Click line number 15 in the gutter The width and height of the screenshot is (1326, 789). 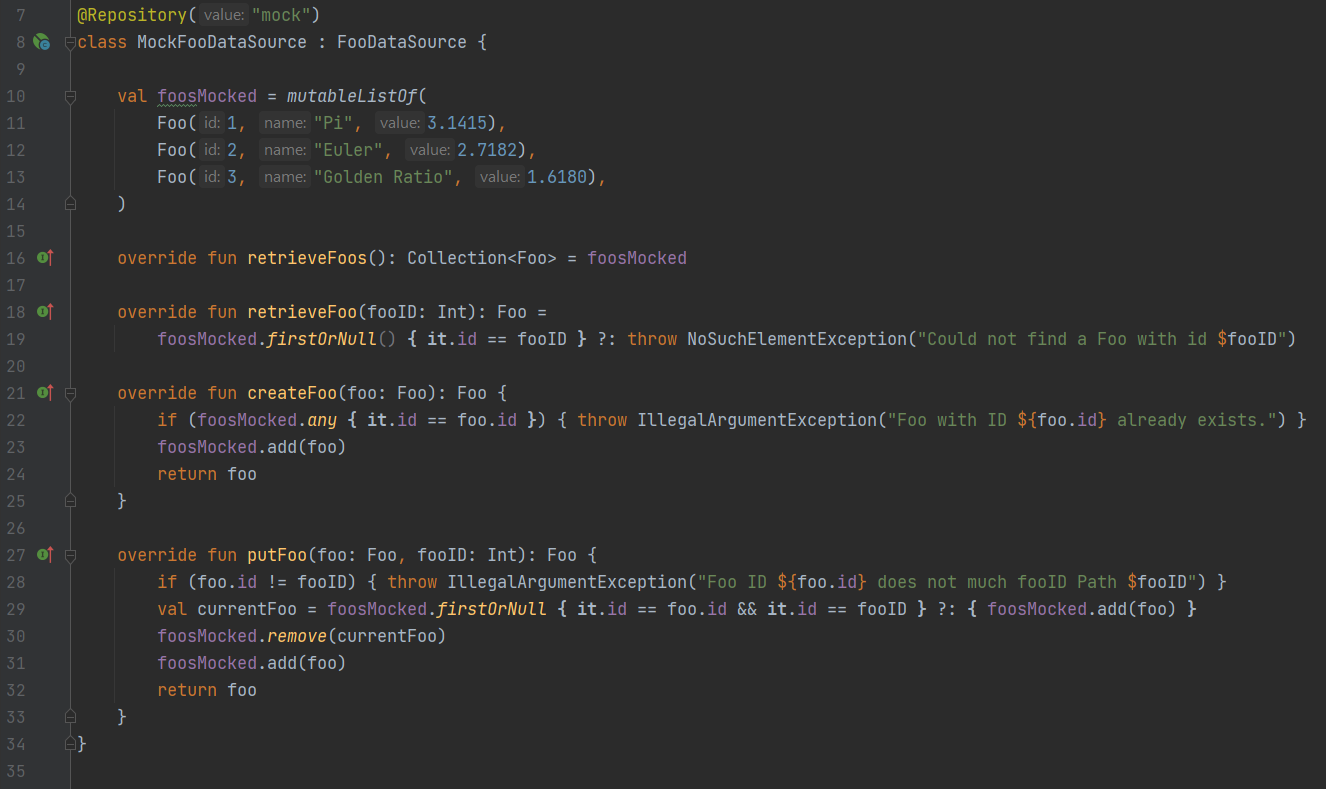point(16,231)
